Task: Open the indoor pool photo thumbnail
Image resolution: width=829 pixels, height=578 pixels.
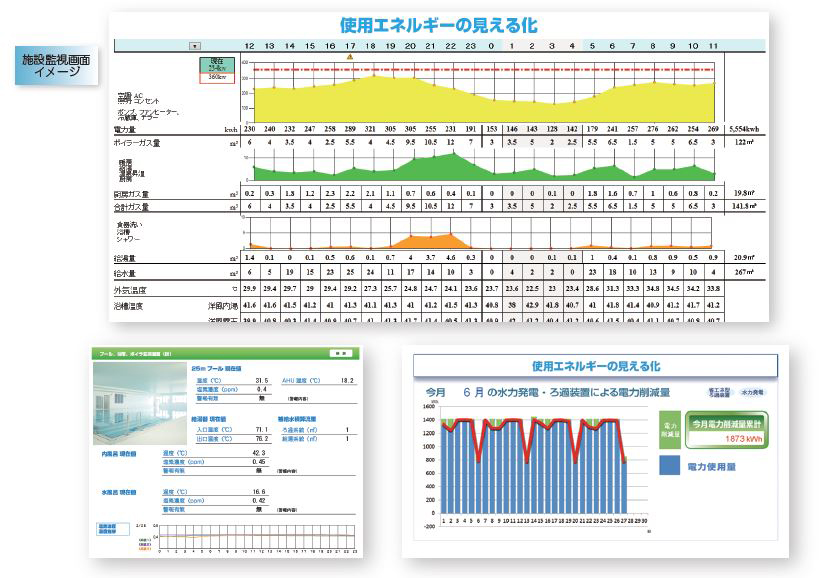Action: point(140,403)
